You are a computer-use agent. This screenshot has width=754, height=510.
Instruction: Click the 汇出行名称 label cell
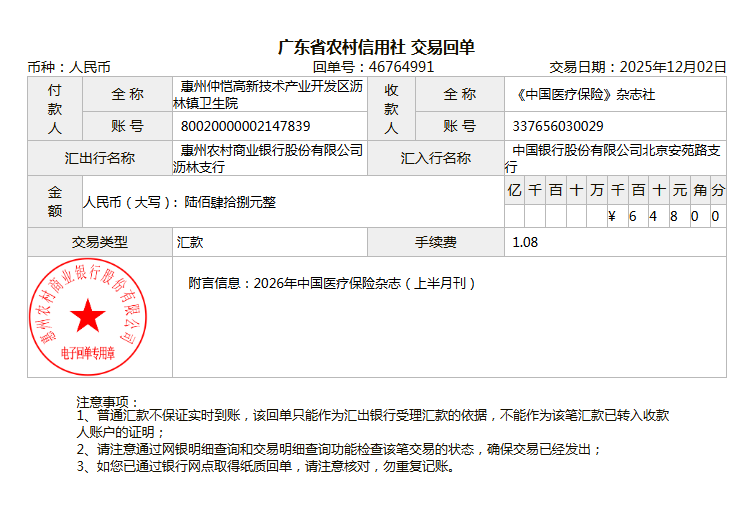[x=99, y=158]
